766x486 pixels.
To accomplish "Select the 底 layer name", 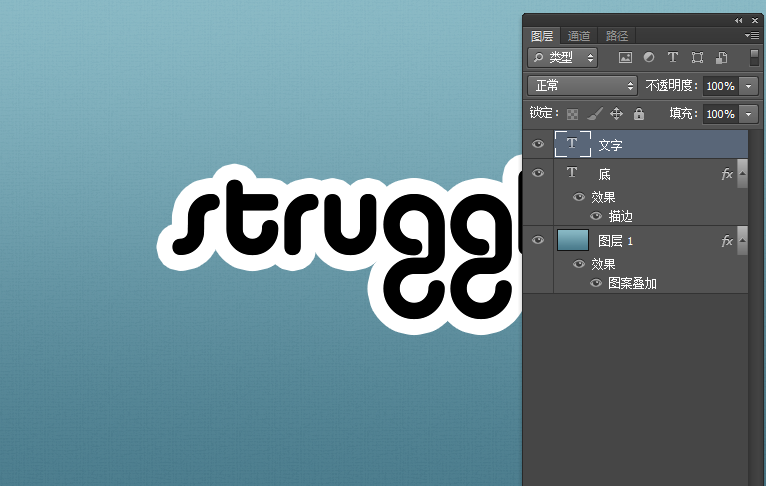I will (x=604, y=174).
